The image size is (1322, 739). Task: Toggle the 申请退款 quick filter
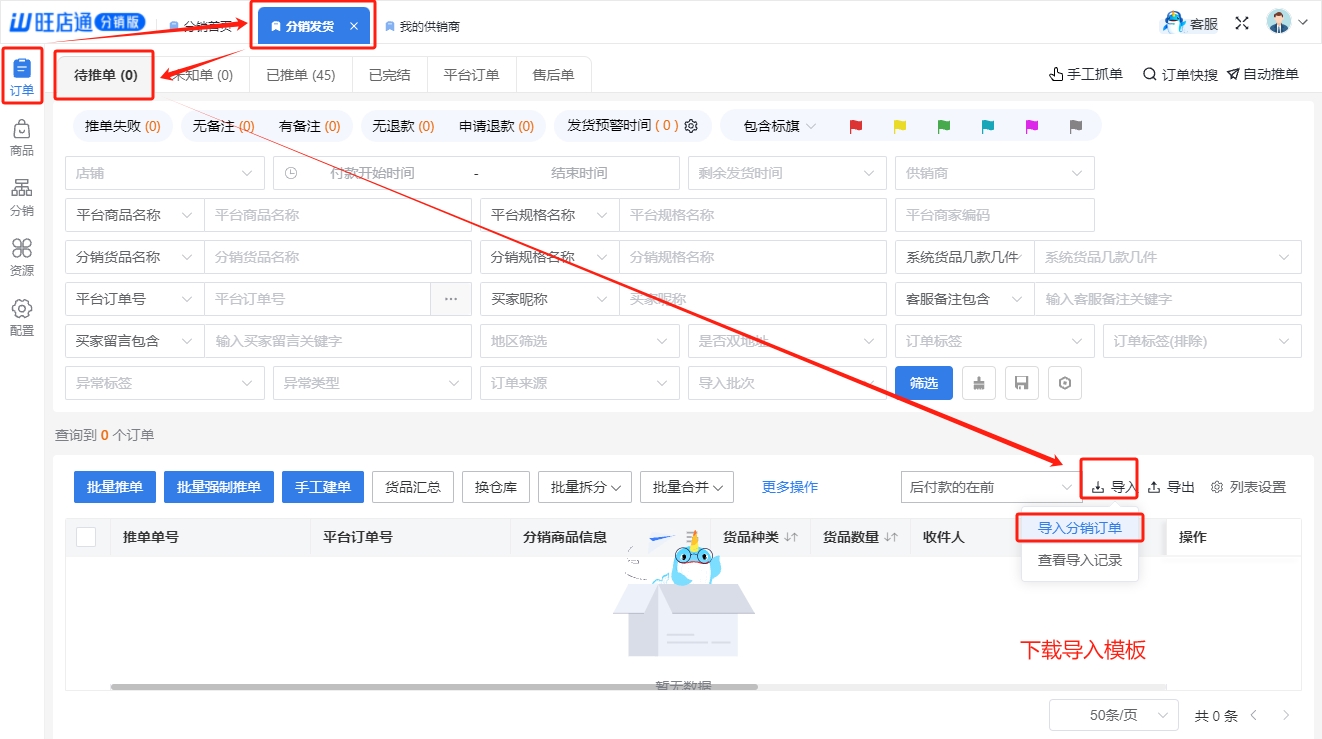click(496, 126)
